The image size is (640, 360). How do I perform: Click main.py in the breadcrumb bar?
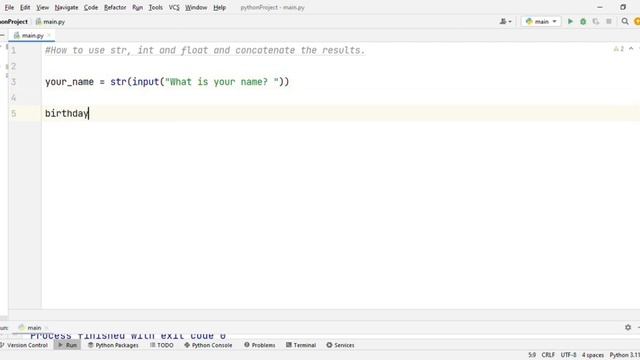click(x=50, y=22)
